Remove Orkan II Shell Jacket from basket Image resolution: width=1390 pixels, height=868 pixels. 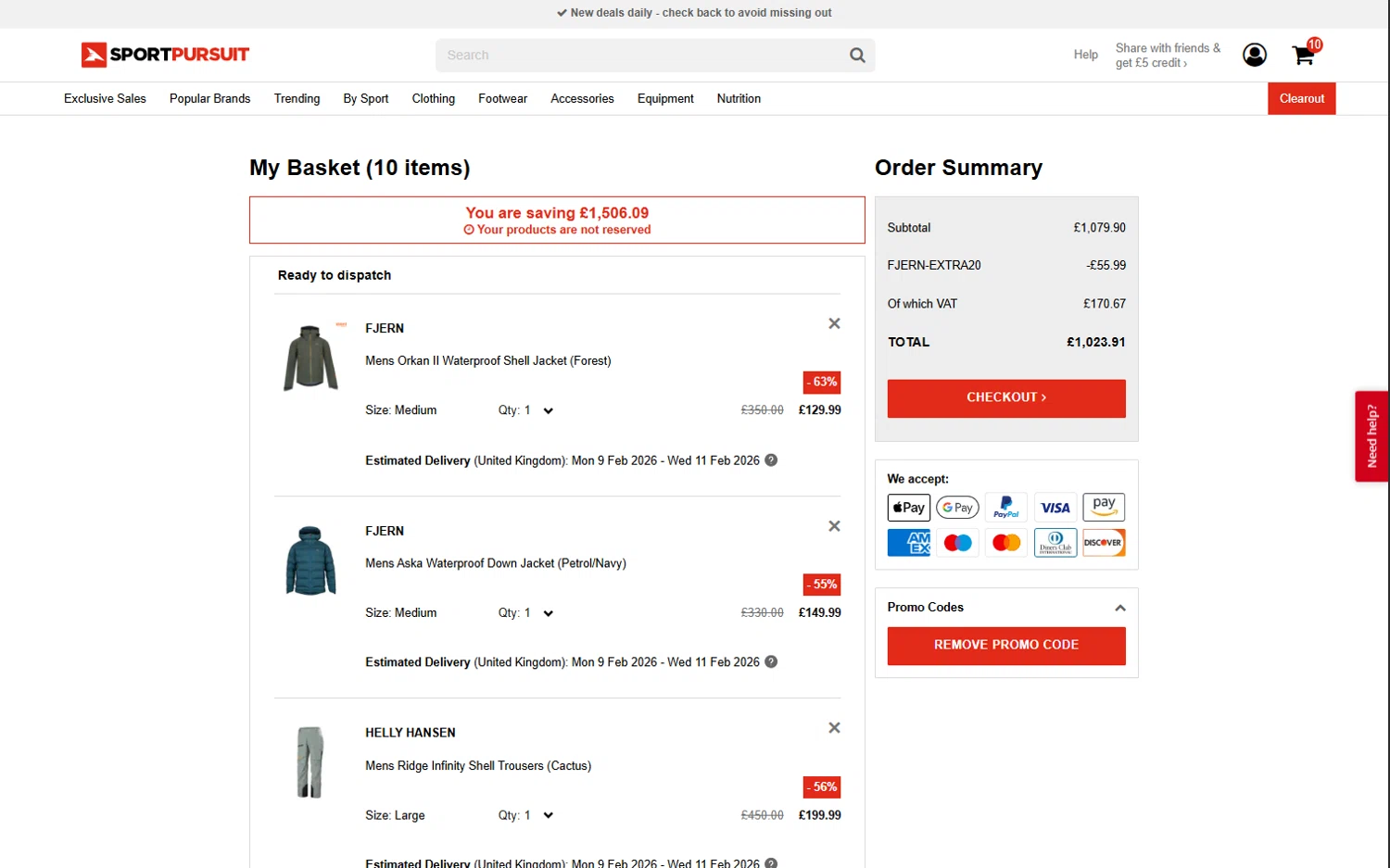(x=834, y=323)
